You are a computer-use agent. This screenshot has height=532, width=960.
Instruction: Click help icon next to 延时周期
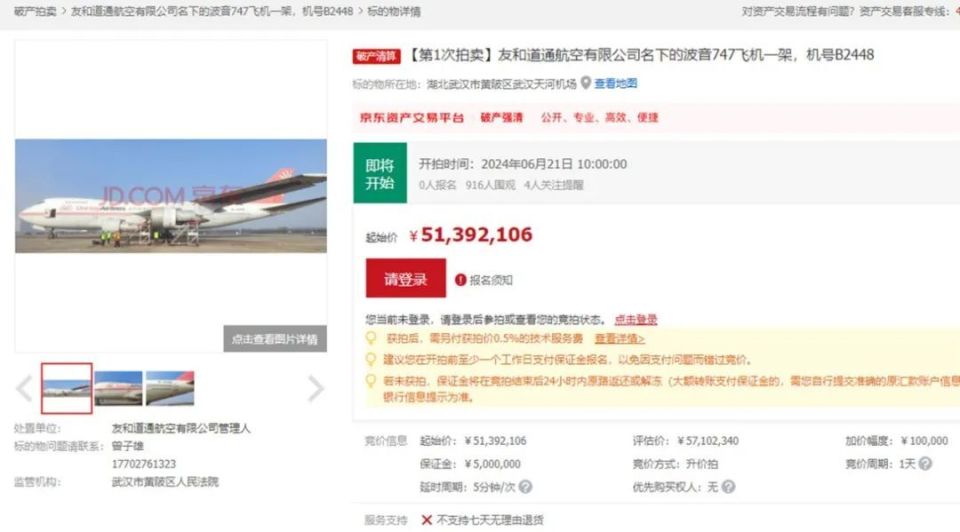point(525,487)
